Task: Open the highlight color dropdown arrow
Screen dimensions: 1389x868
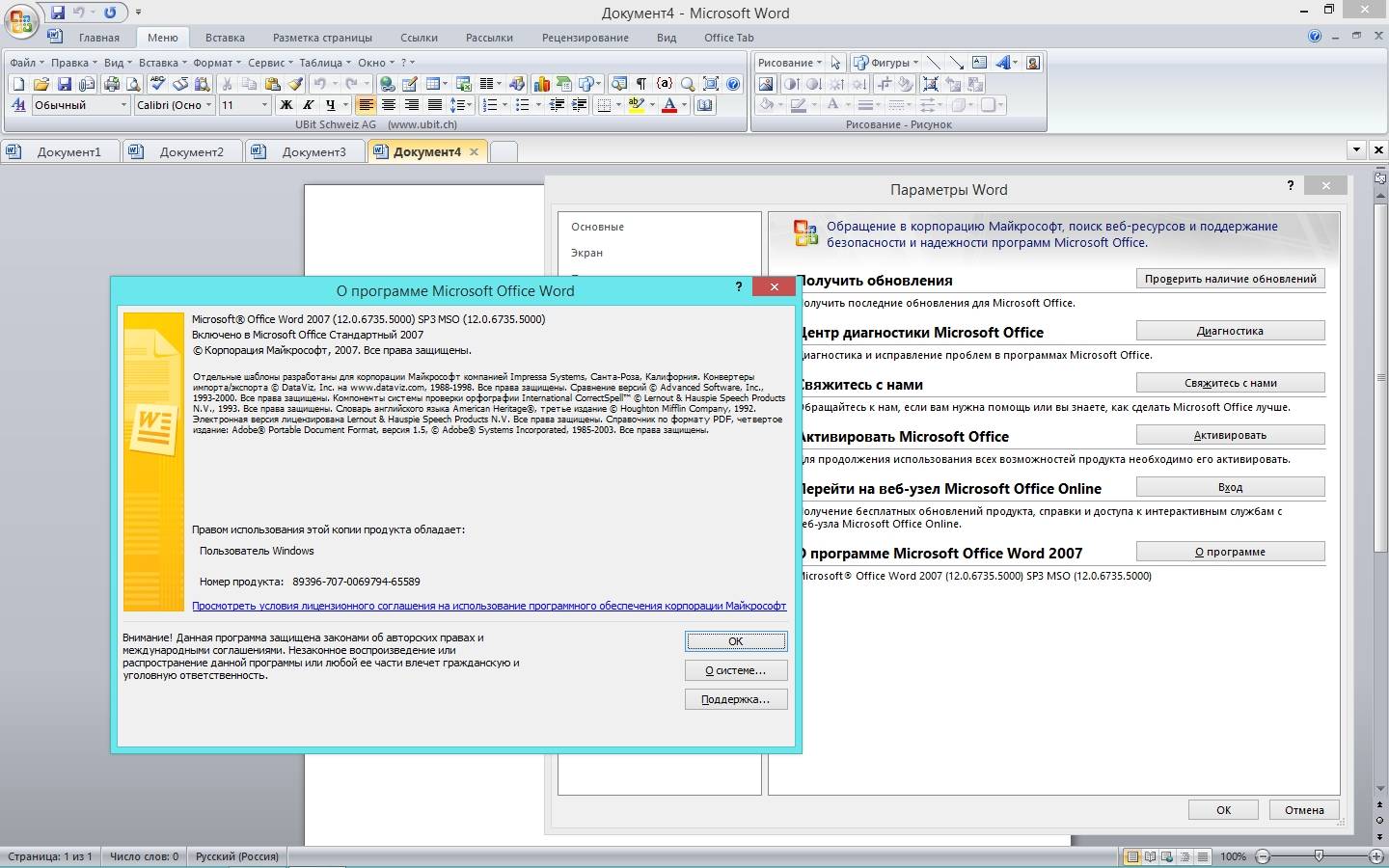Action: [x=652, y=105]
